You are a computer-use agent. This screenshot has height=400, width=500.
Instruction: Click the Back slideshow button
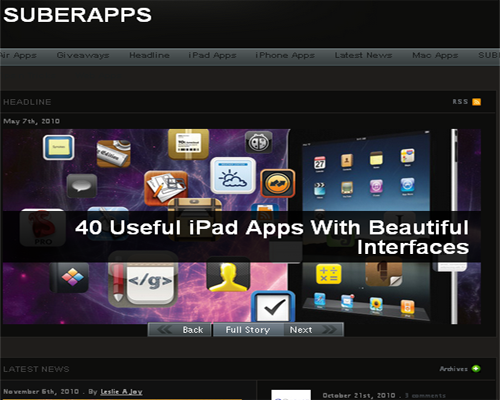180,330
